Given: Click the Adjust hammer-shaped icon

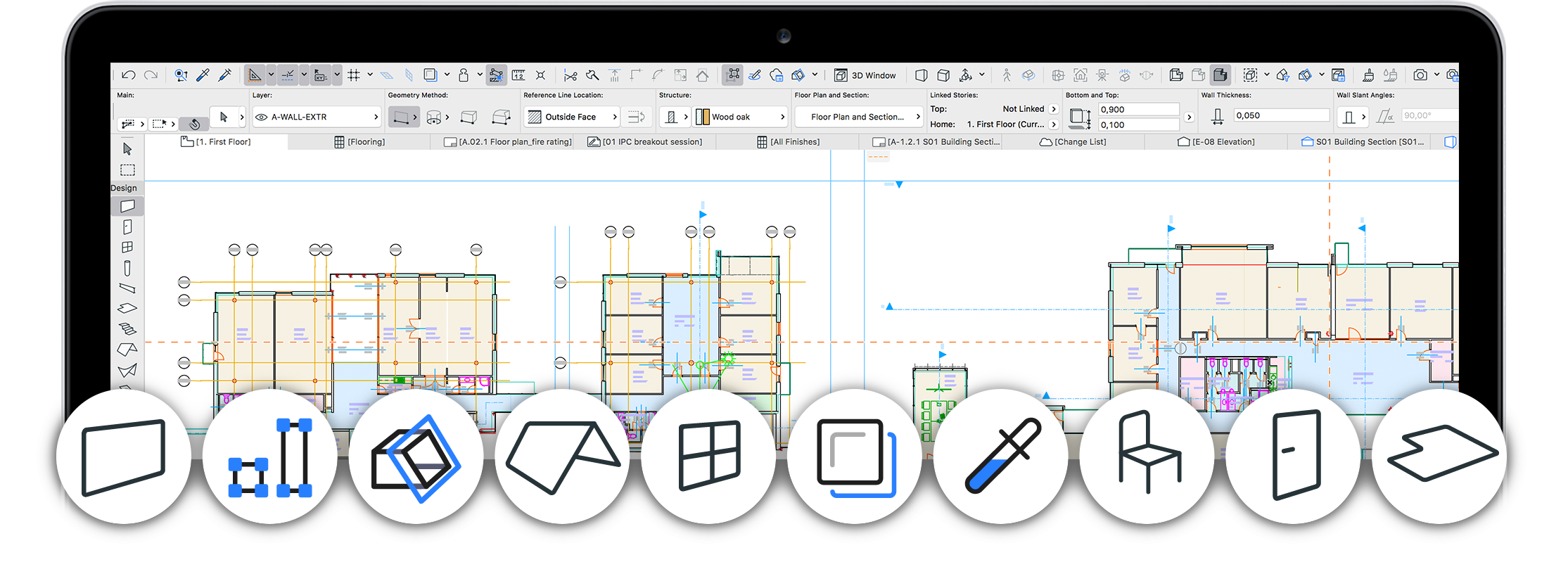Looking at the screenshot, I should tap(592, 75).
